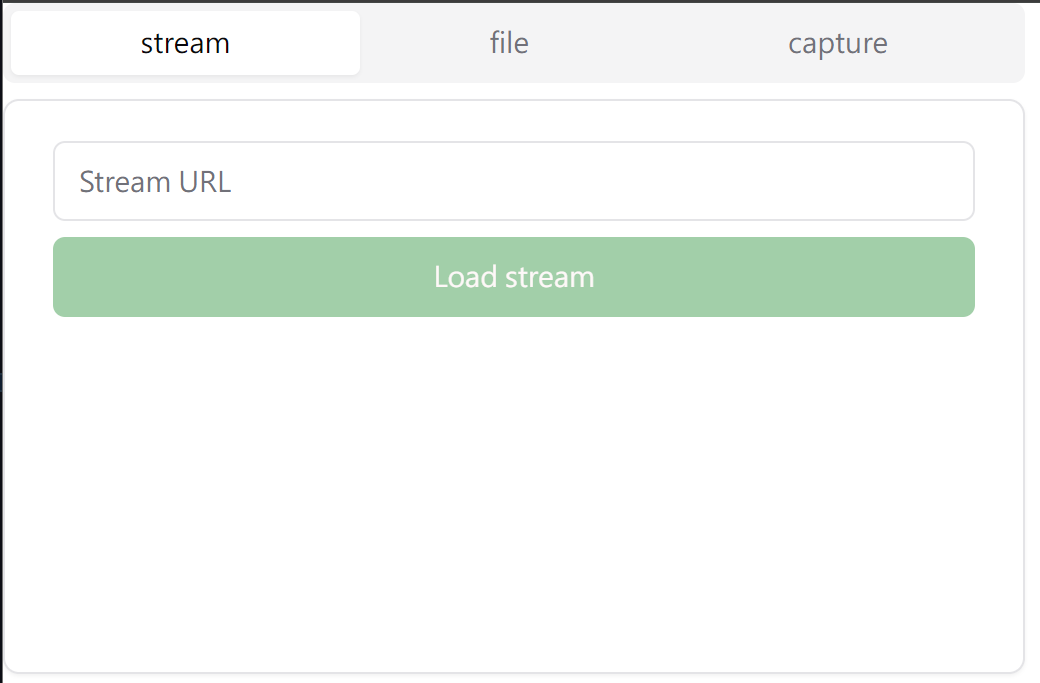
Task: Click the middle tab labeled file
Action: (x=509, y=44)
